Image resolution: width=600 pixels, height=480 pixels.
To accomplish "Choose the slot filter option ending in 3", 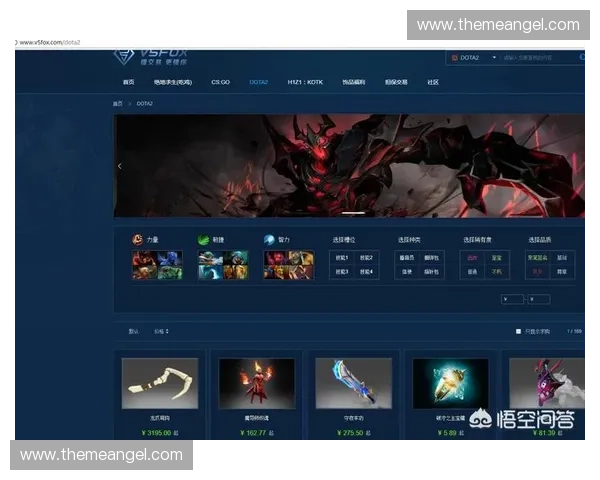I will point(342,272).
